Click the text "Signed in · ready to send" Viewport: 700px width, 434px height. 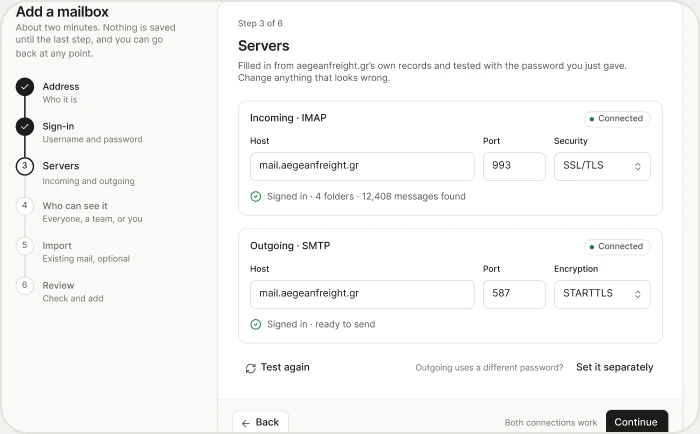coord(321,324)
